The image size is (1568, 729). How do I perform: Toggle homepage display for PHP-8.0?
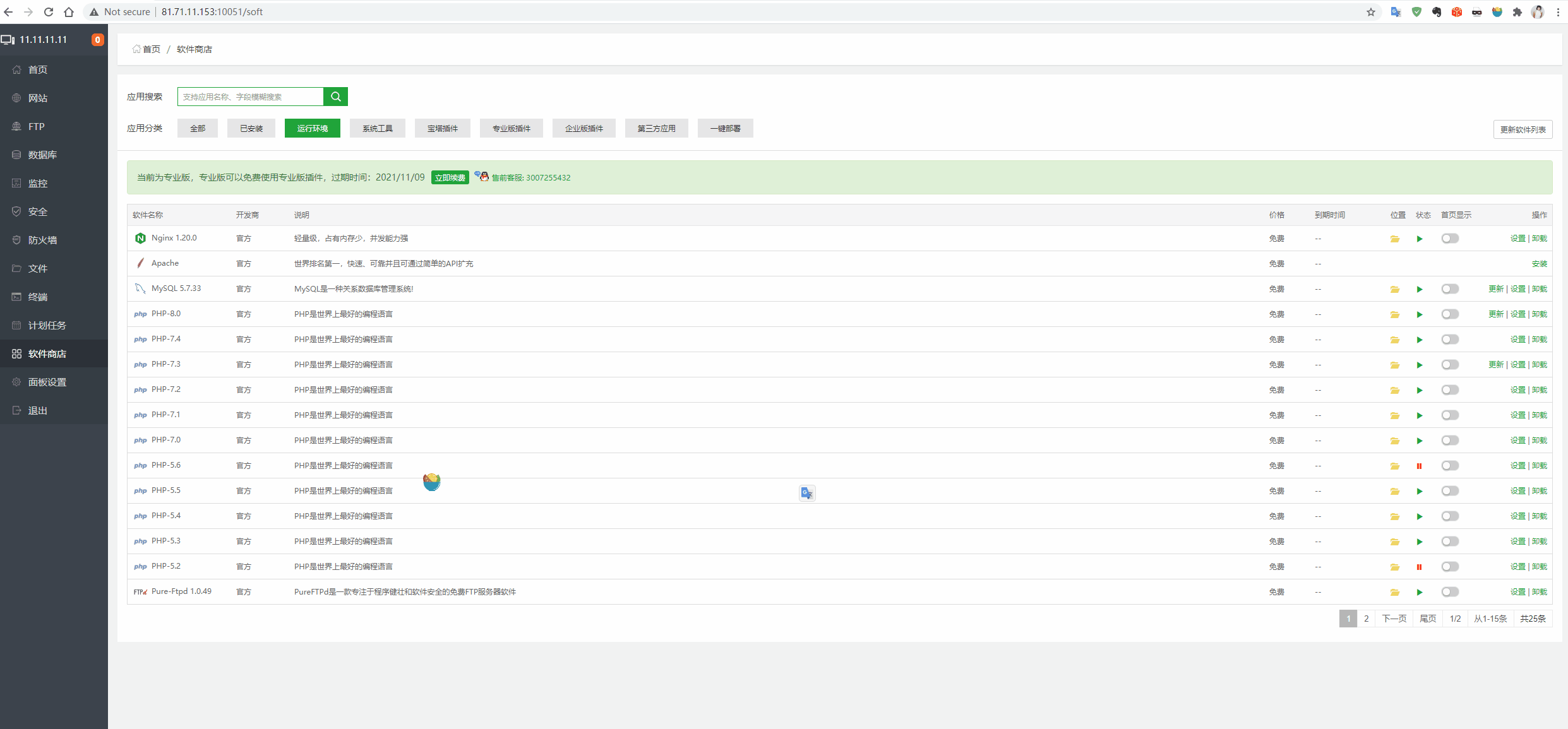coord(1450,314)
